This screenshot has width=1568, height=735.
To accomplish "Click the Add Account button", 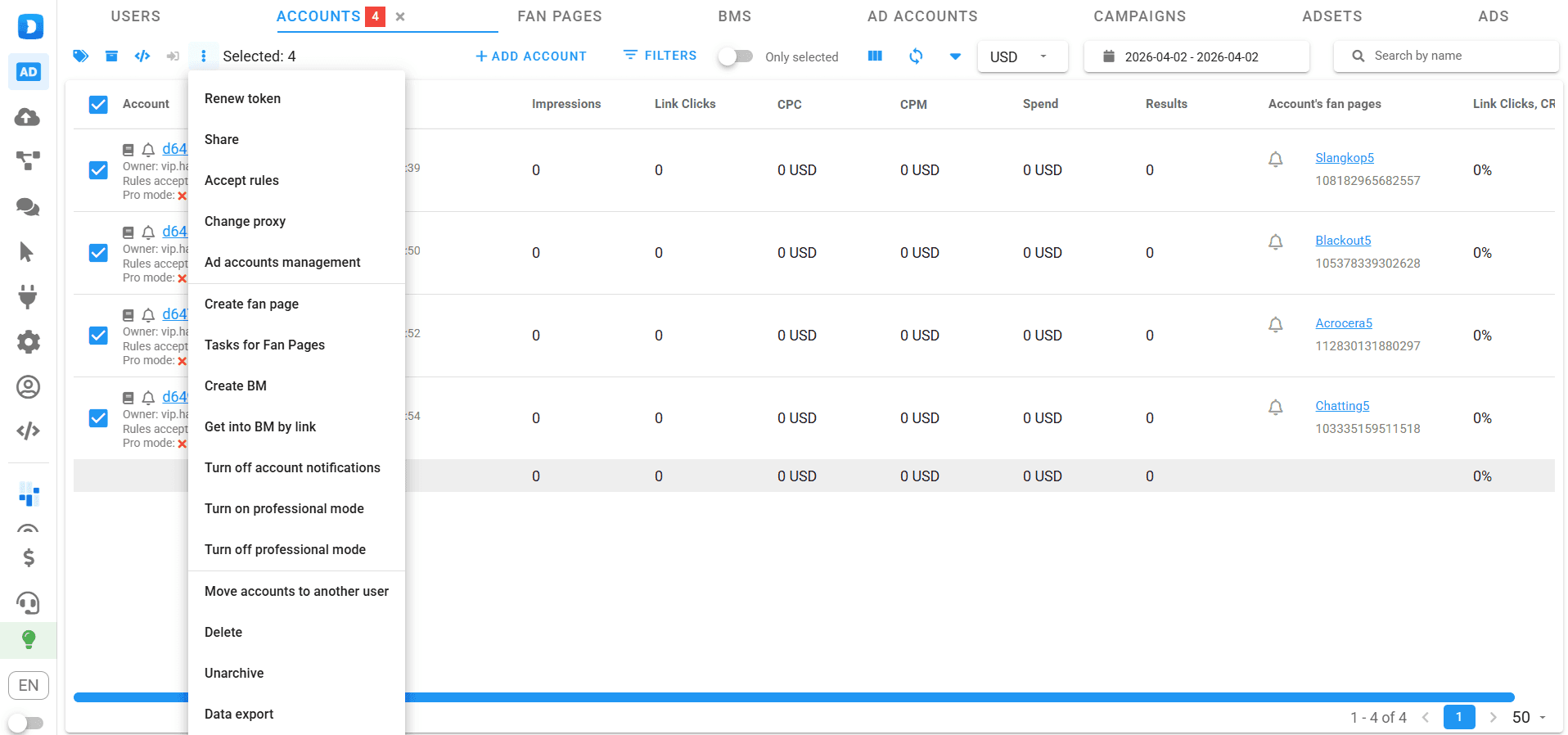I will pos(531,56).
